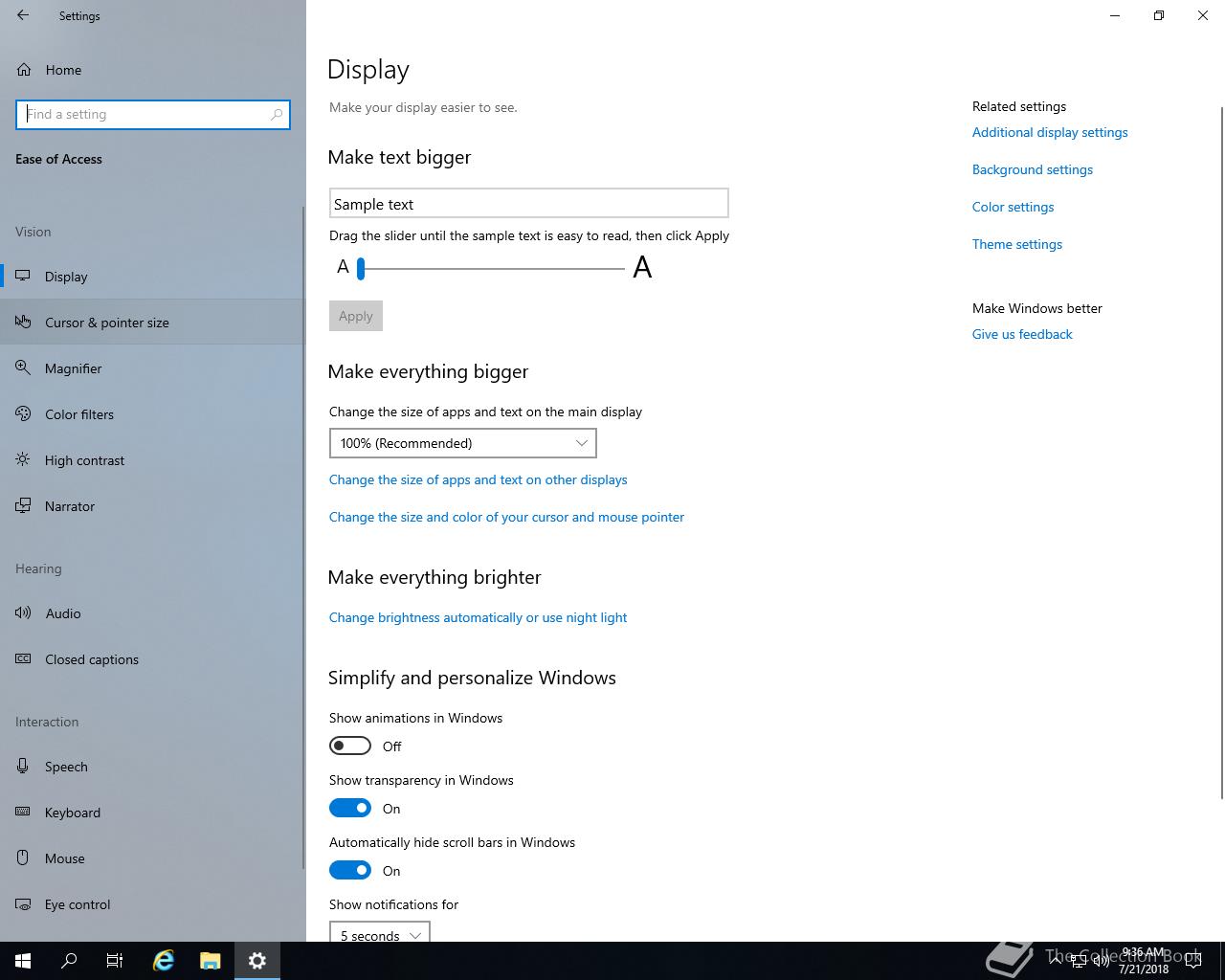Click the back arrow in Settings
The height and width of the screenshot is (980, 1225).
[23, 15]
